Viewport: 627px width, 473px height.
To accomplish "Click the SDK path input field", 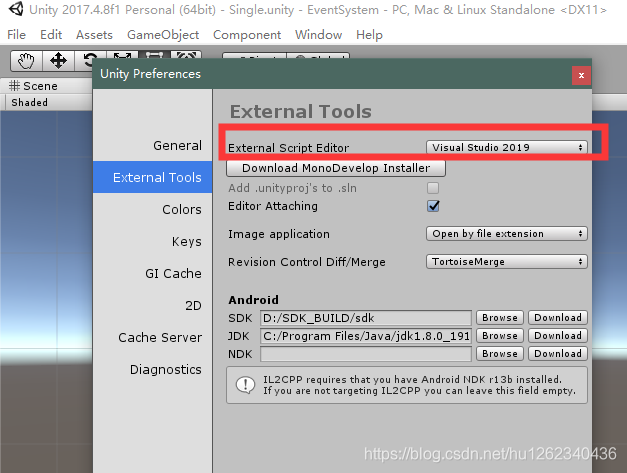I will pos(366,318).
